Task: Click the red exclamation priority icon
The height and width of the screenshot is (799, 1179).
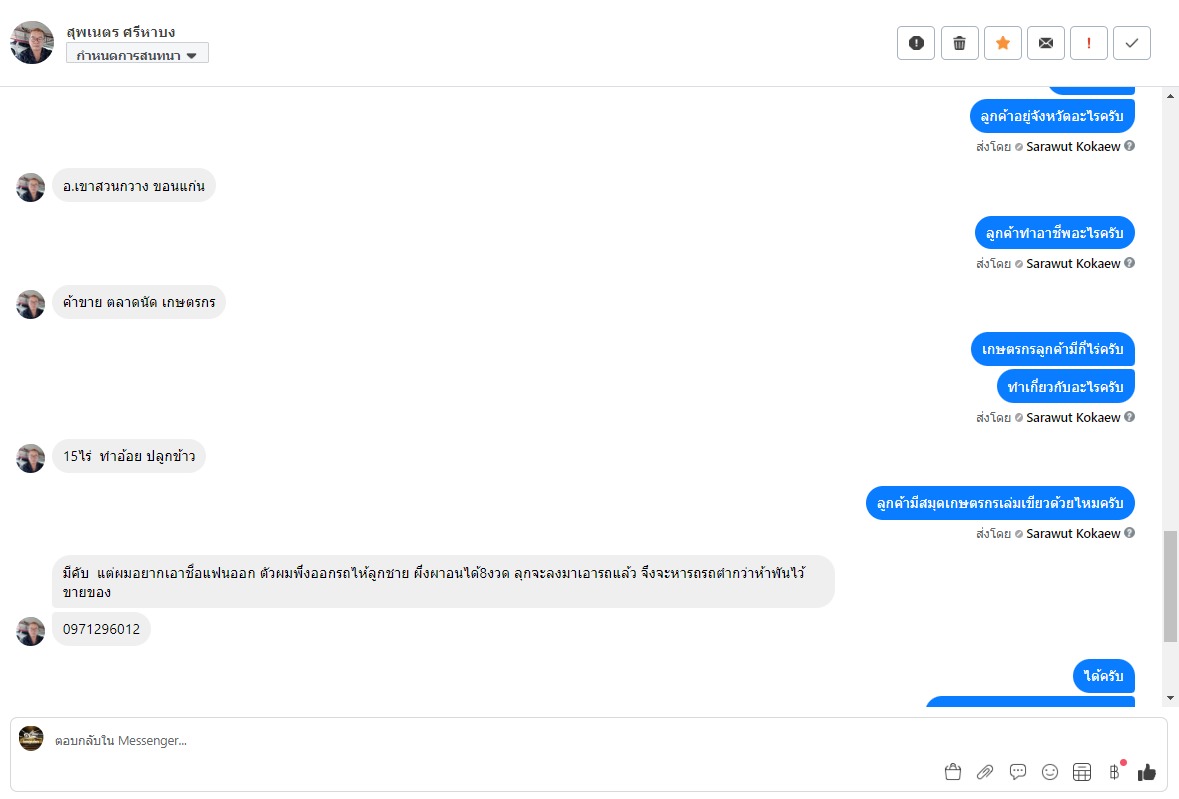Action: coord(1088,43)
